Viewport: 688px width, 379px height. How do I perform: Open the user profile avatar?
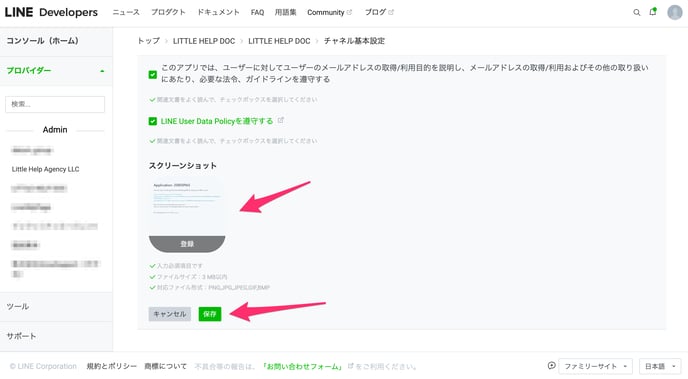(x=674, y=12)
